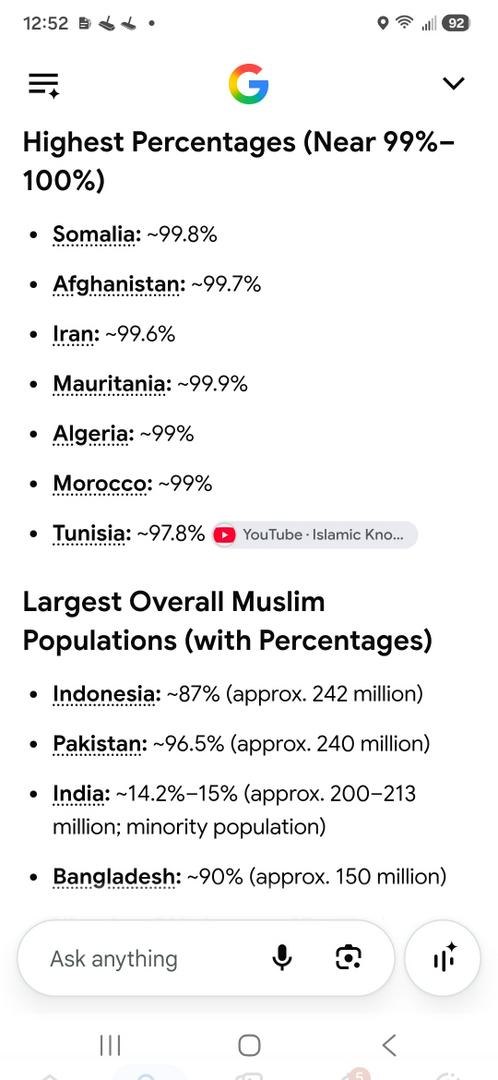
Task: Start live voice mode sparkle button
Action: [444, 957]
